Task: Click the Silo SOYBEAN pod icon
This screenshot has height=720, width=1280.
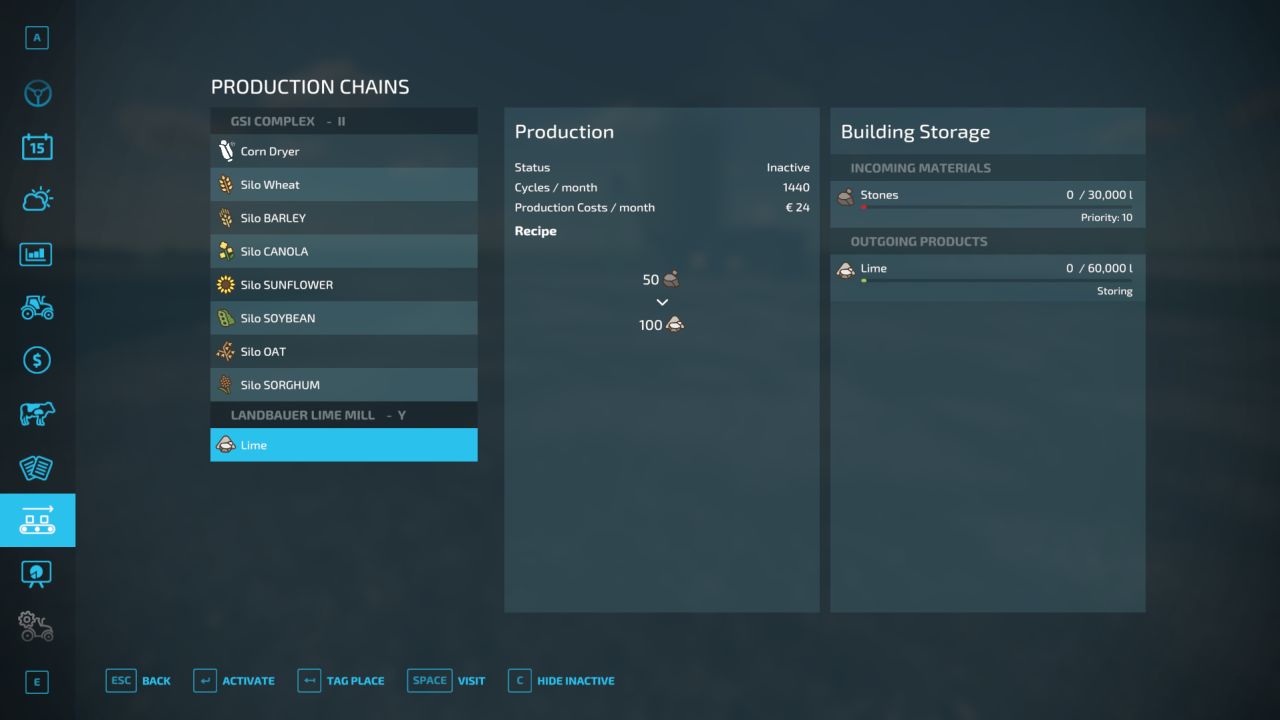Action: pyautogui.click(x=226, y=318)
